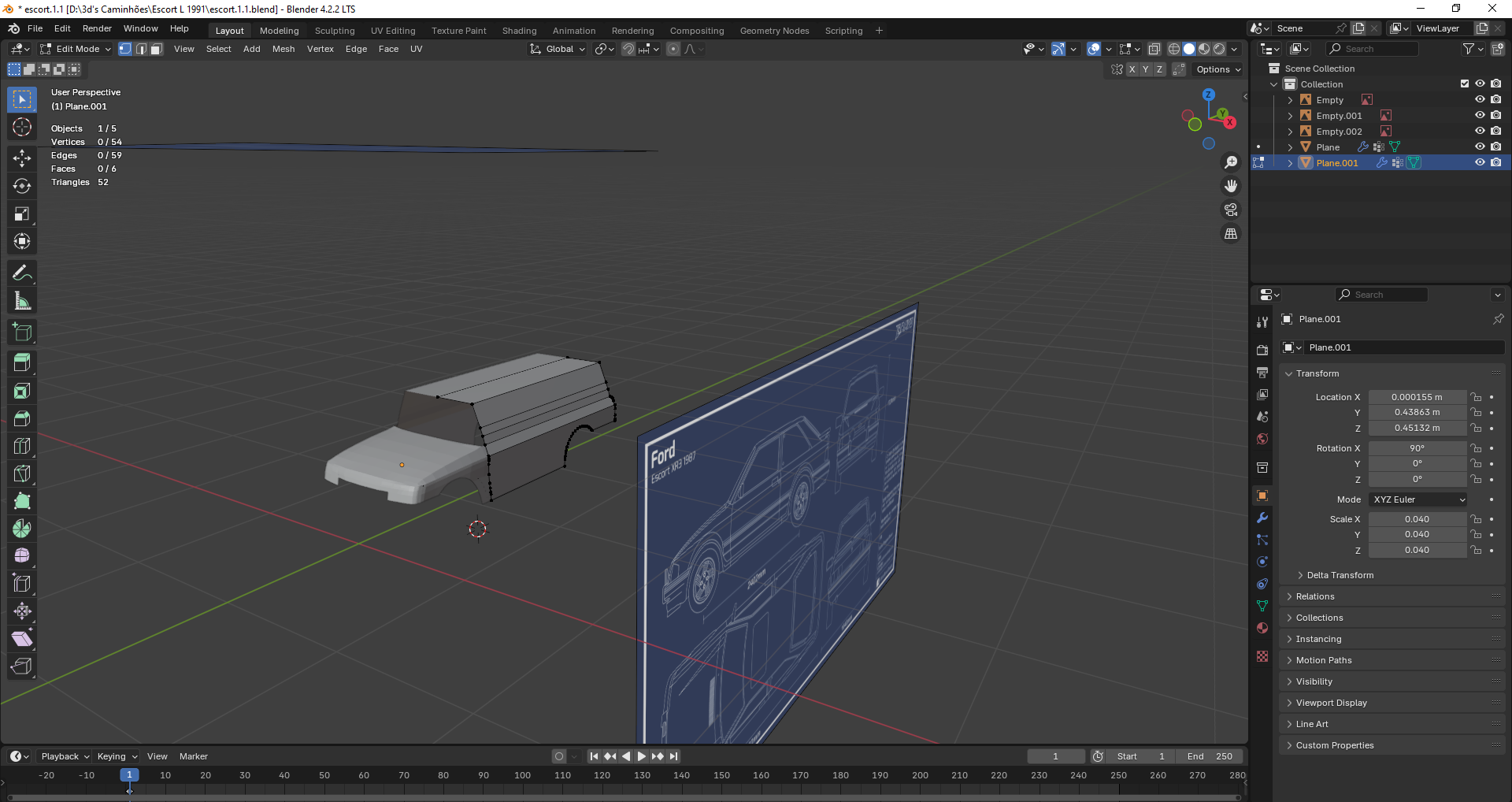This screenshot has width=1512, height=802.
Task: Activate the Move tool
Action: [22, 158]
